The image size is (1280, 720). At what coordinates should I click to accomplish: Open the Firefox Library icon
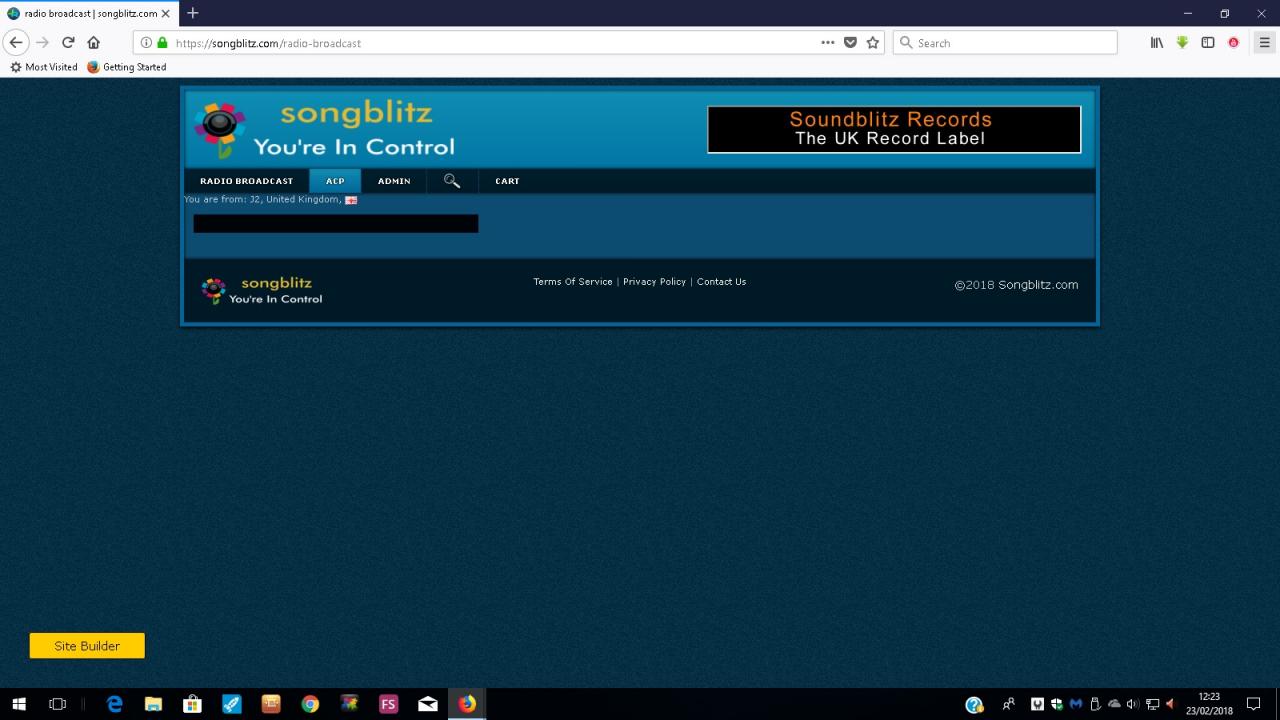1157,43
